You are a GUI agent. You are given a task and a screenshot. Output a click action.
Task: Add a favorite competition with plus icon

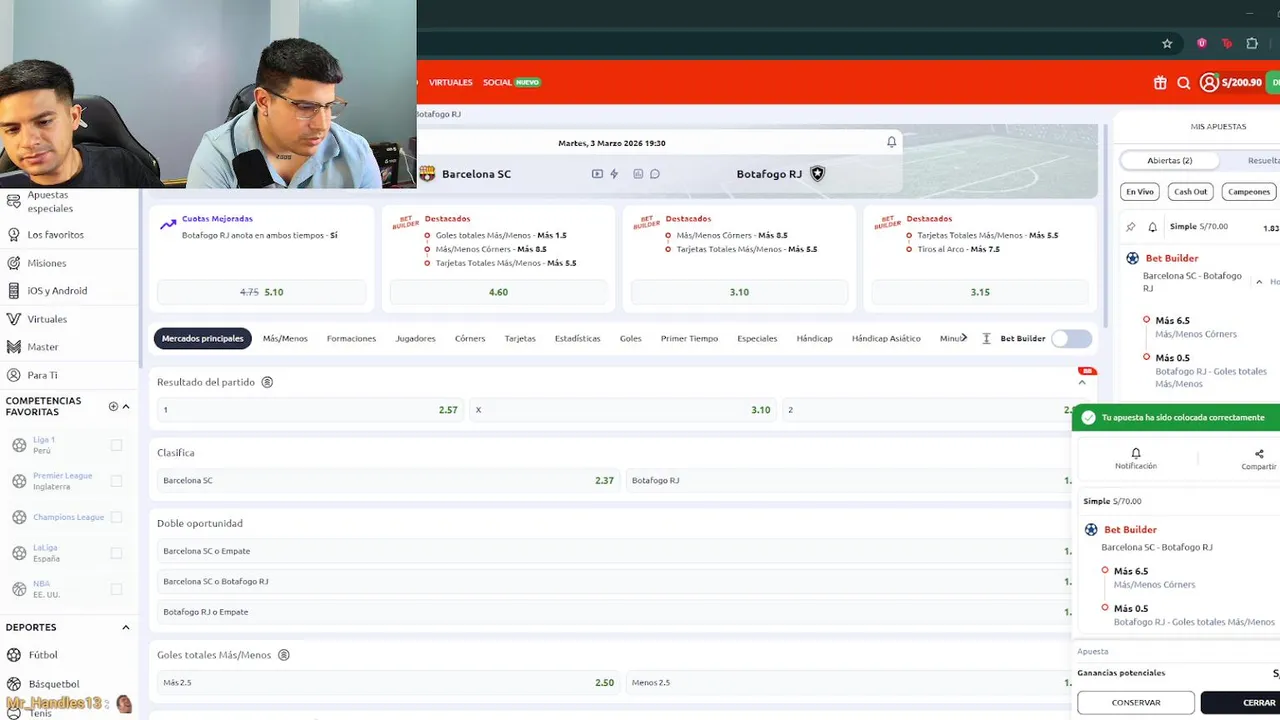click(113, 406)
